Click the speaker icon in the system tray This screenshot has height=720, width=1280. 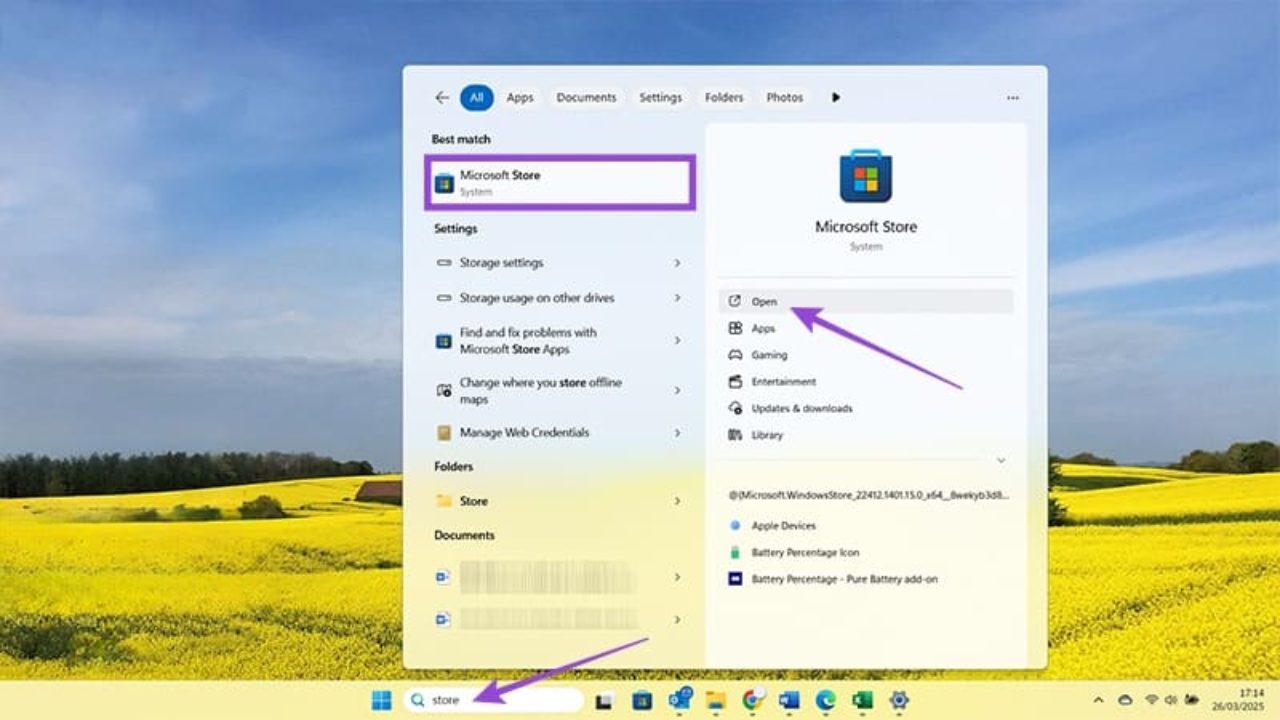tap(1170, 700)
